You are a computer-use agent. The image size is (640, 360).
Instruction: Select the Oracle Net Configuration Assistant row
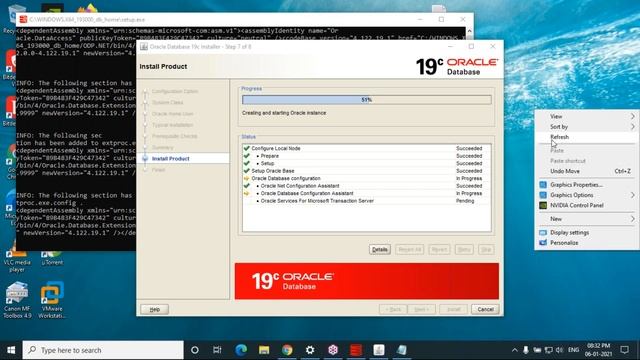click(x=367, y=186)
